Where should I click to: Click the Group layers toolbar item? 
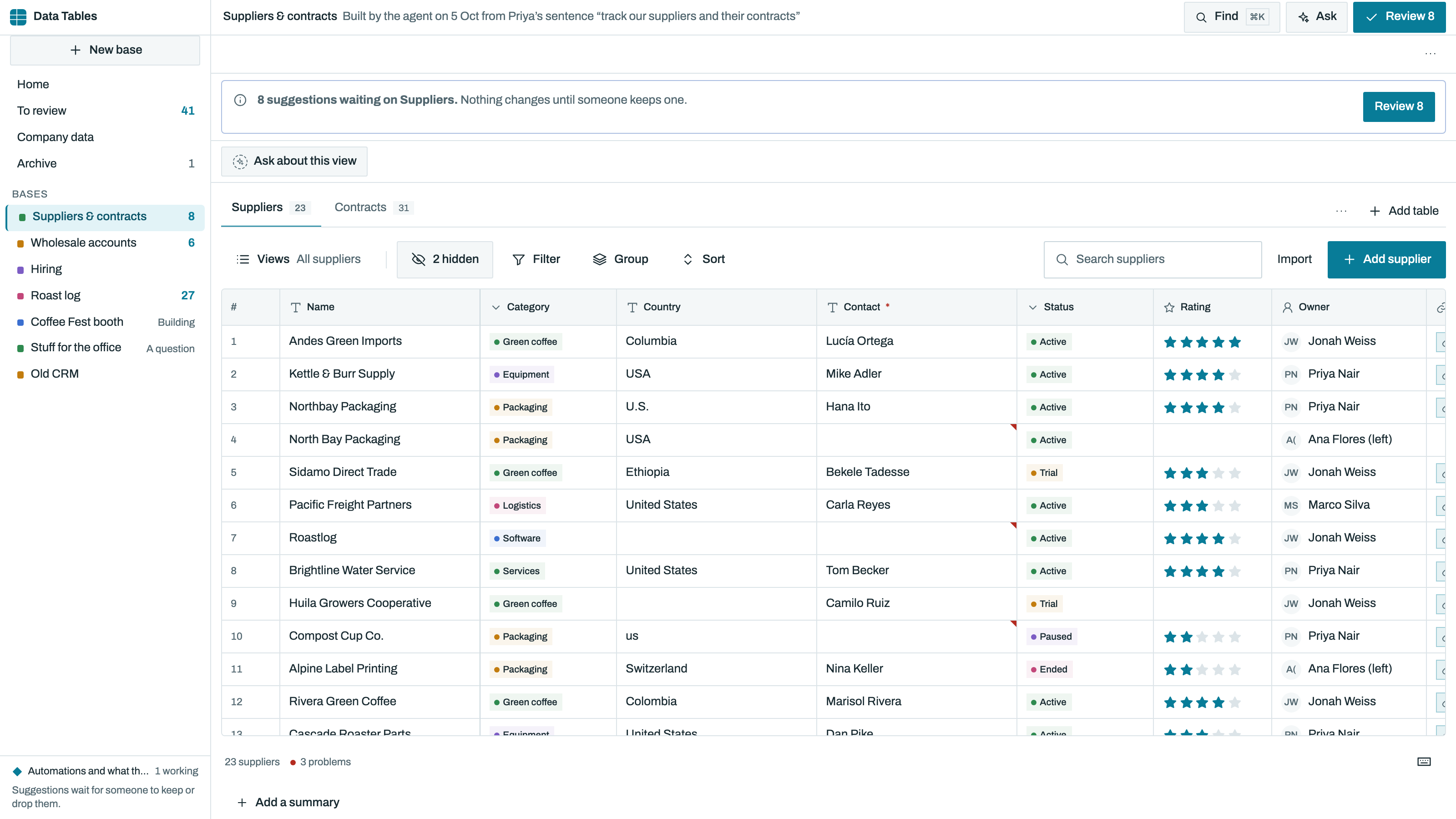point(621,259)
